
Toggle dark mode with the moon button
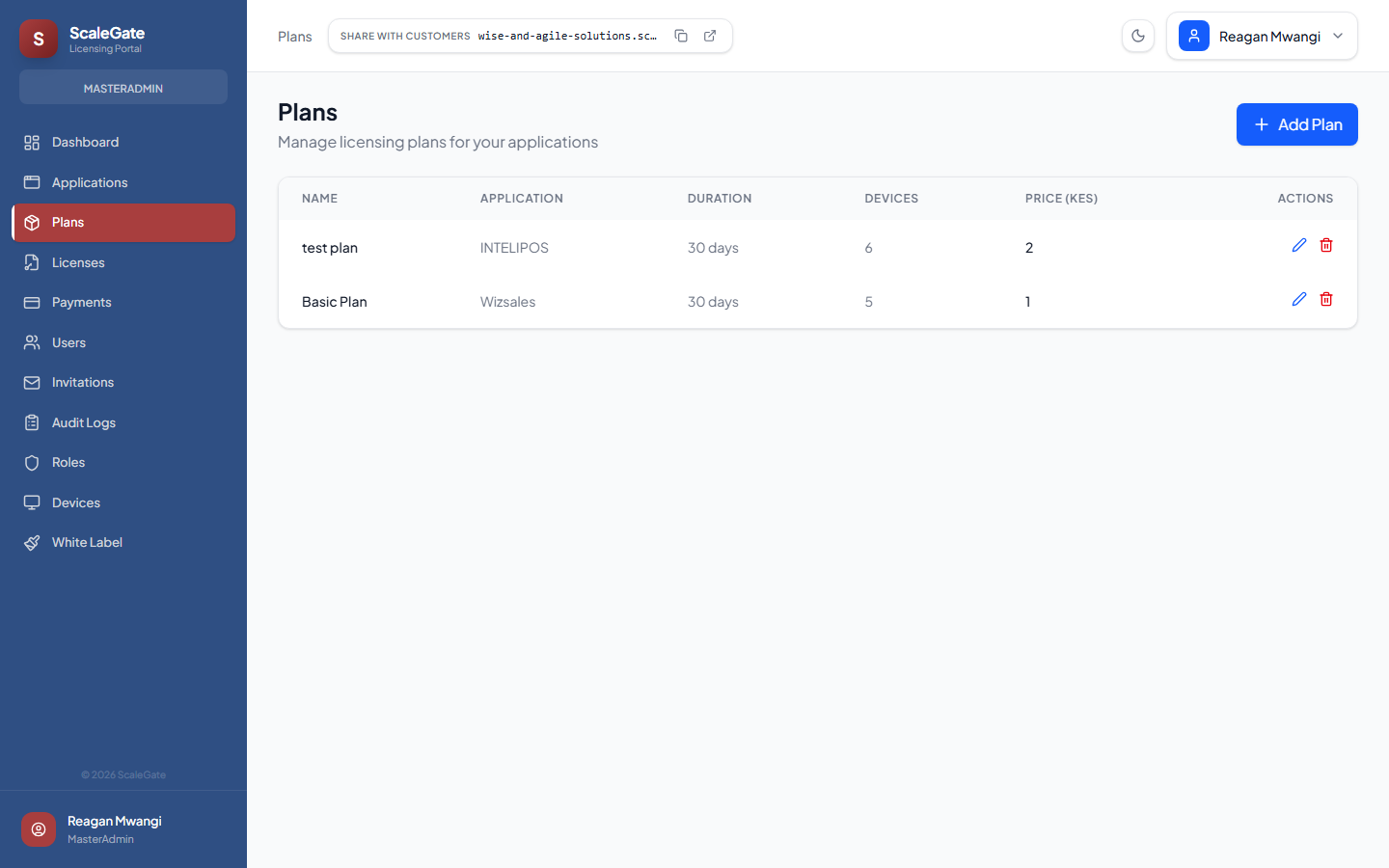pyautogui.click(x=1138, y=36)
